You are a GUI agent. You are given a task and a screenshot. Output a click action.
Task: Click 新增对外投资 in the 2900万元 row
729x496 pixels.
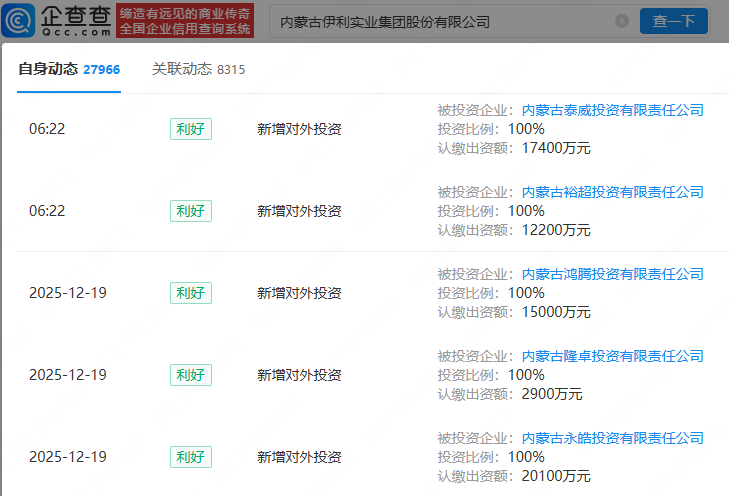(x=299, y=375)
